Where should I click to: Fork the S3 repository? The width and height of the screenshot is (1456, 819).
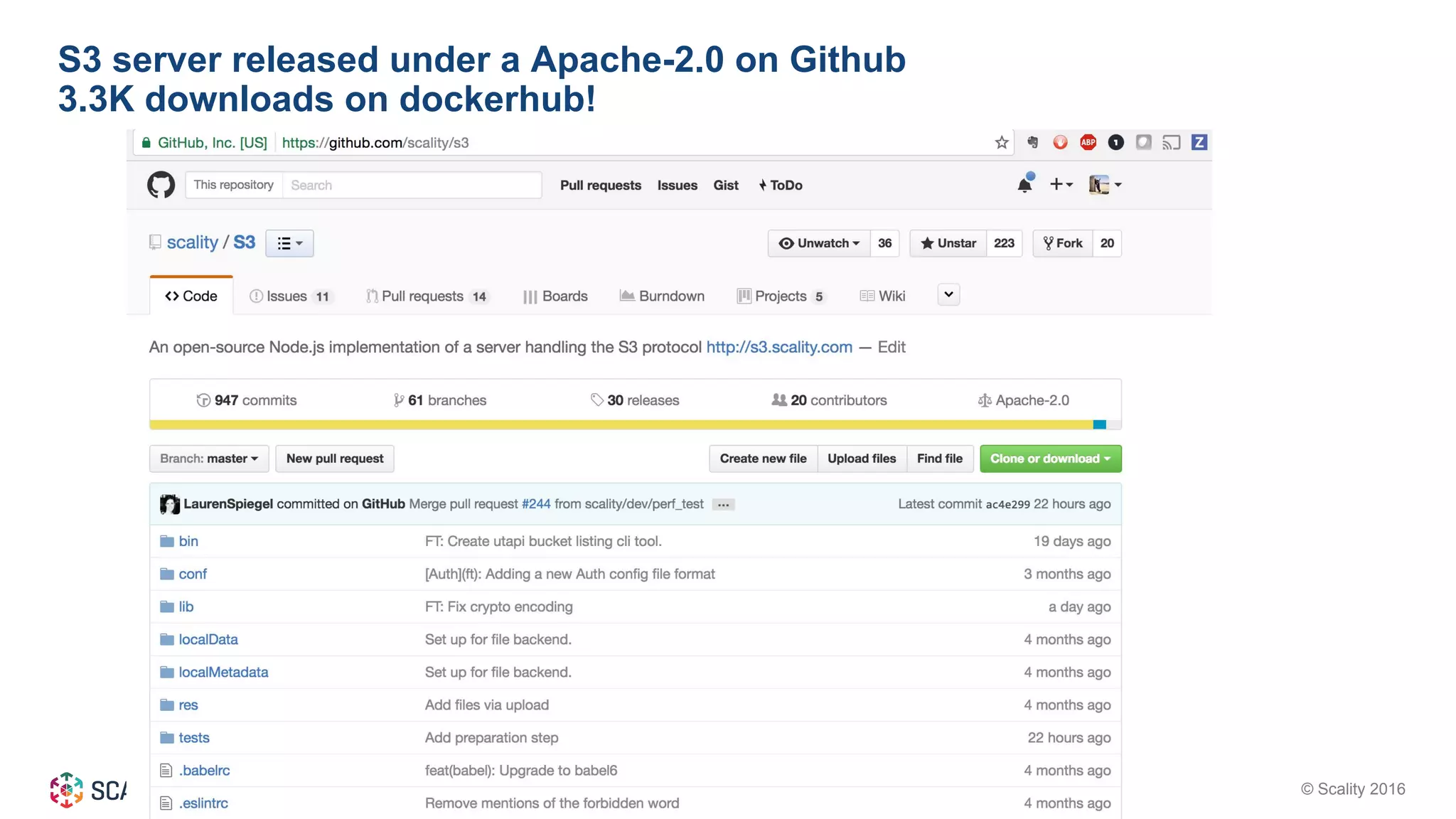1063,243
